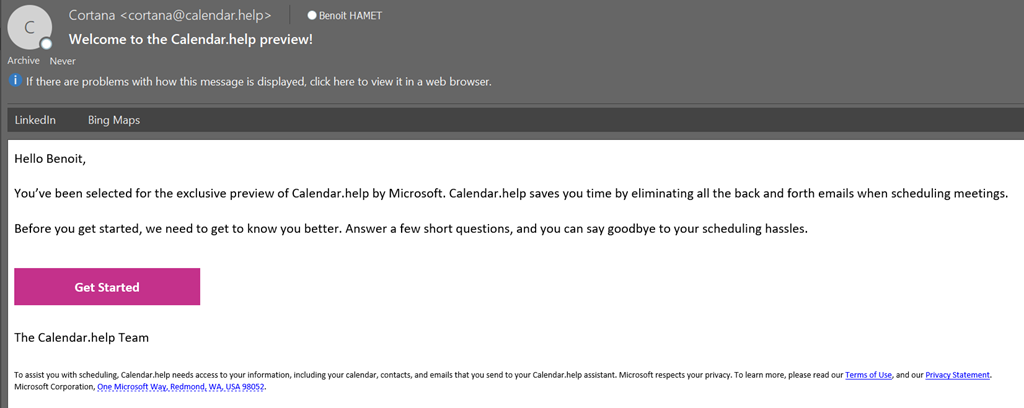The width and height of the screenshot is (1024, 408).
Task: Click presence dot beside Benoit HAMET
Action: 312,16
